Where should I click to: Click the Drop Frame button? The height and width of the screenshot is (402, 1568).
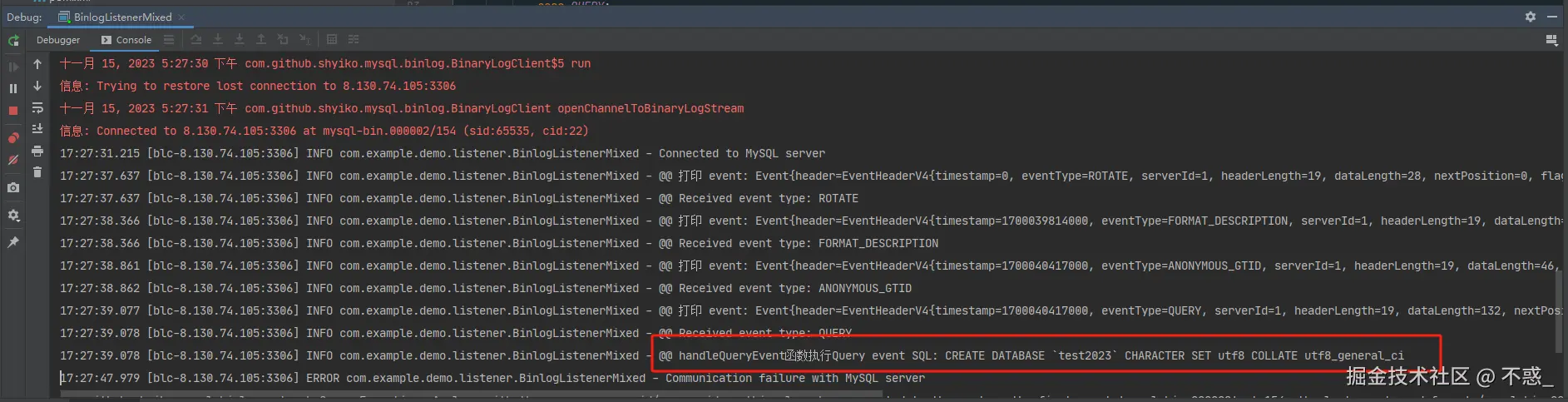[283, 39]
